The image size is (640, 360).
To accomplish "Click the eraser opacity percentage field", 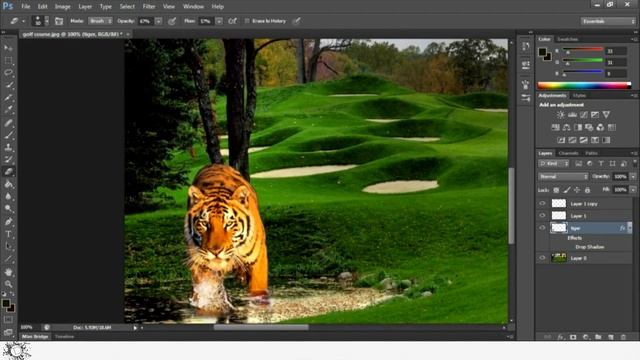I will [x=146, y=21].
